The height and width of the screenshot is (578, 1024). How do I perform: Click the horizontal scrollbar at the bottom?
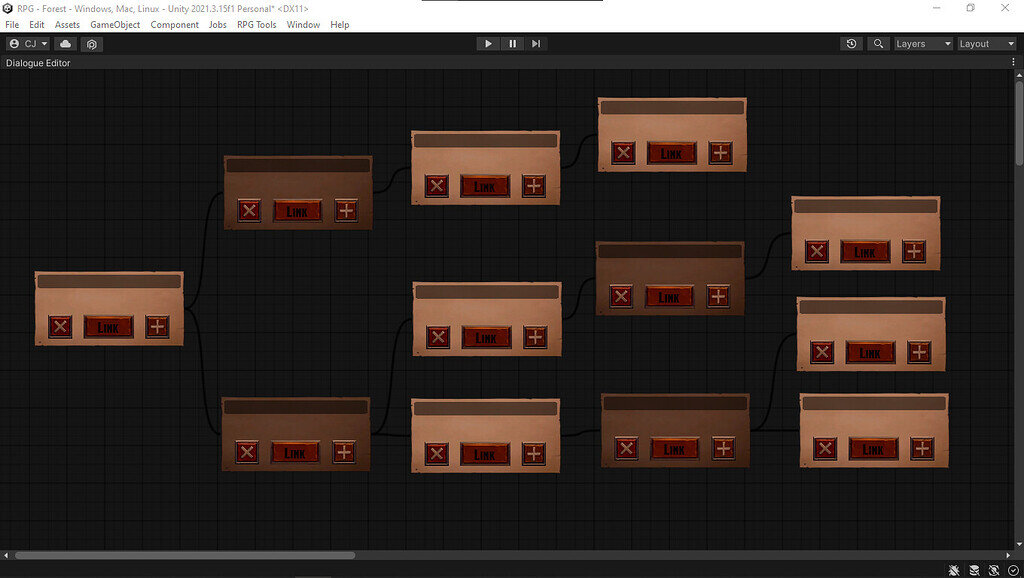pyautogui.click(x=180, y=555)
